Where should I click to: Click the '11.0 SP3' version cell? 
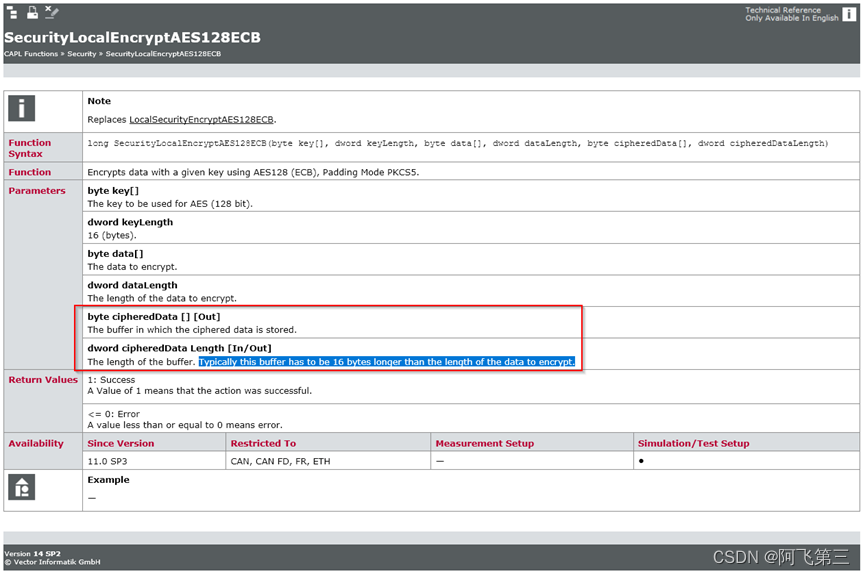tap(107, 461)
